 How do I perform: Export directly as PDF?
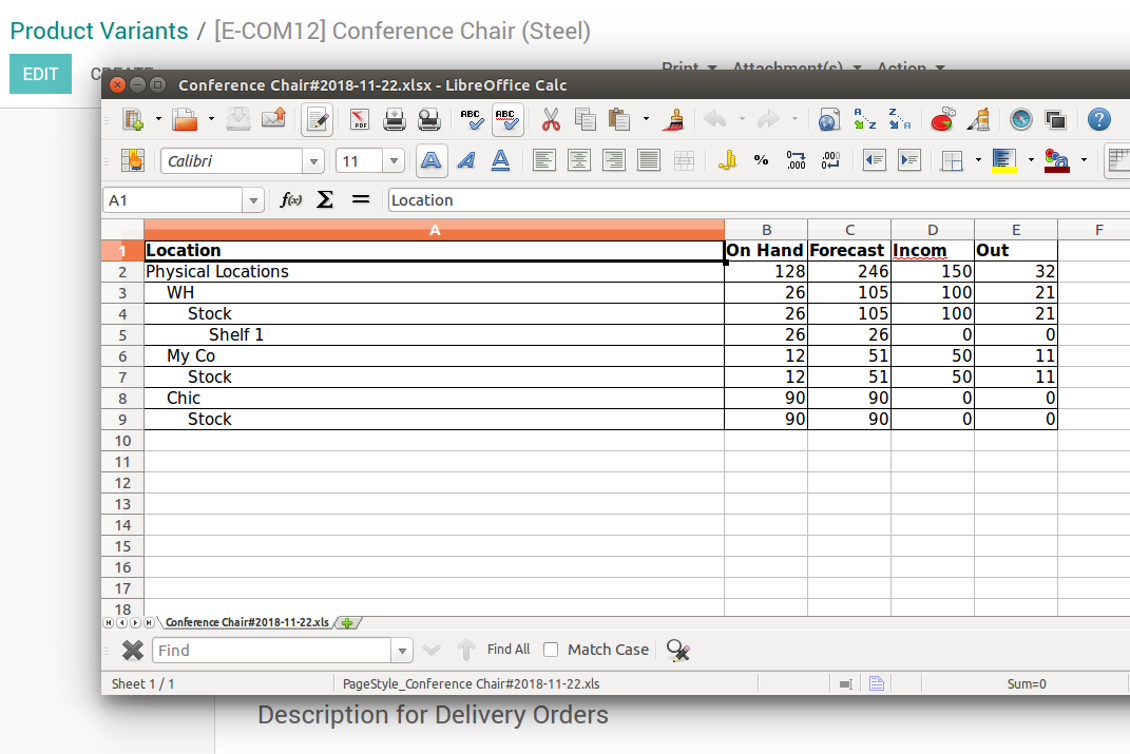pos(359,119)
